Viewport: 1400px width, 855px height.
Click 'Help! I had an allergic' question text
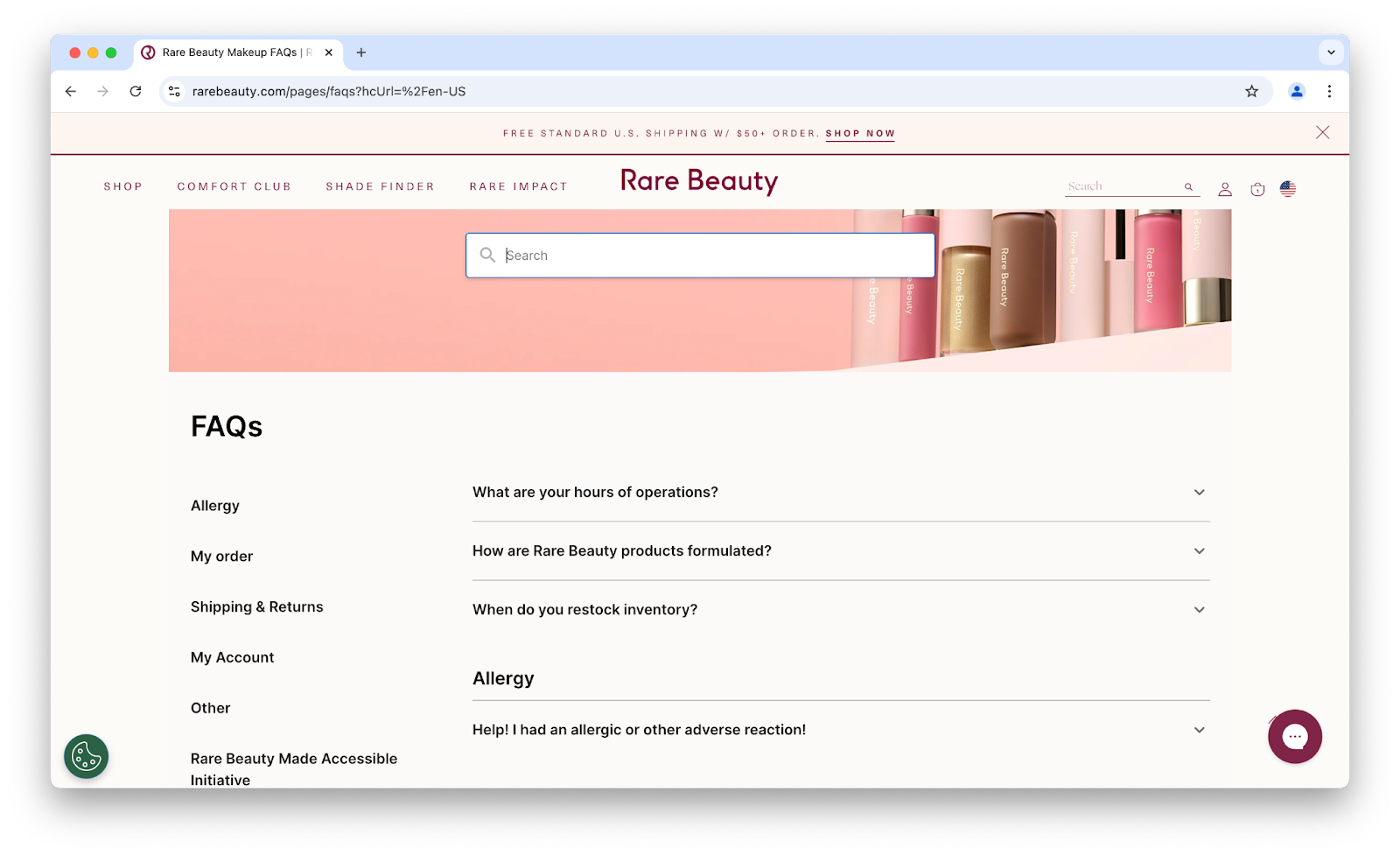[x=639, y=730]
